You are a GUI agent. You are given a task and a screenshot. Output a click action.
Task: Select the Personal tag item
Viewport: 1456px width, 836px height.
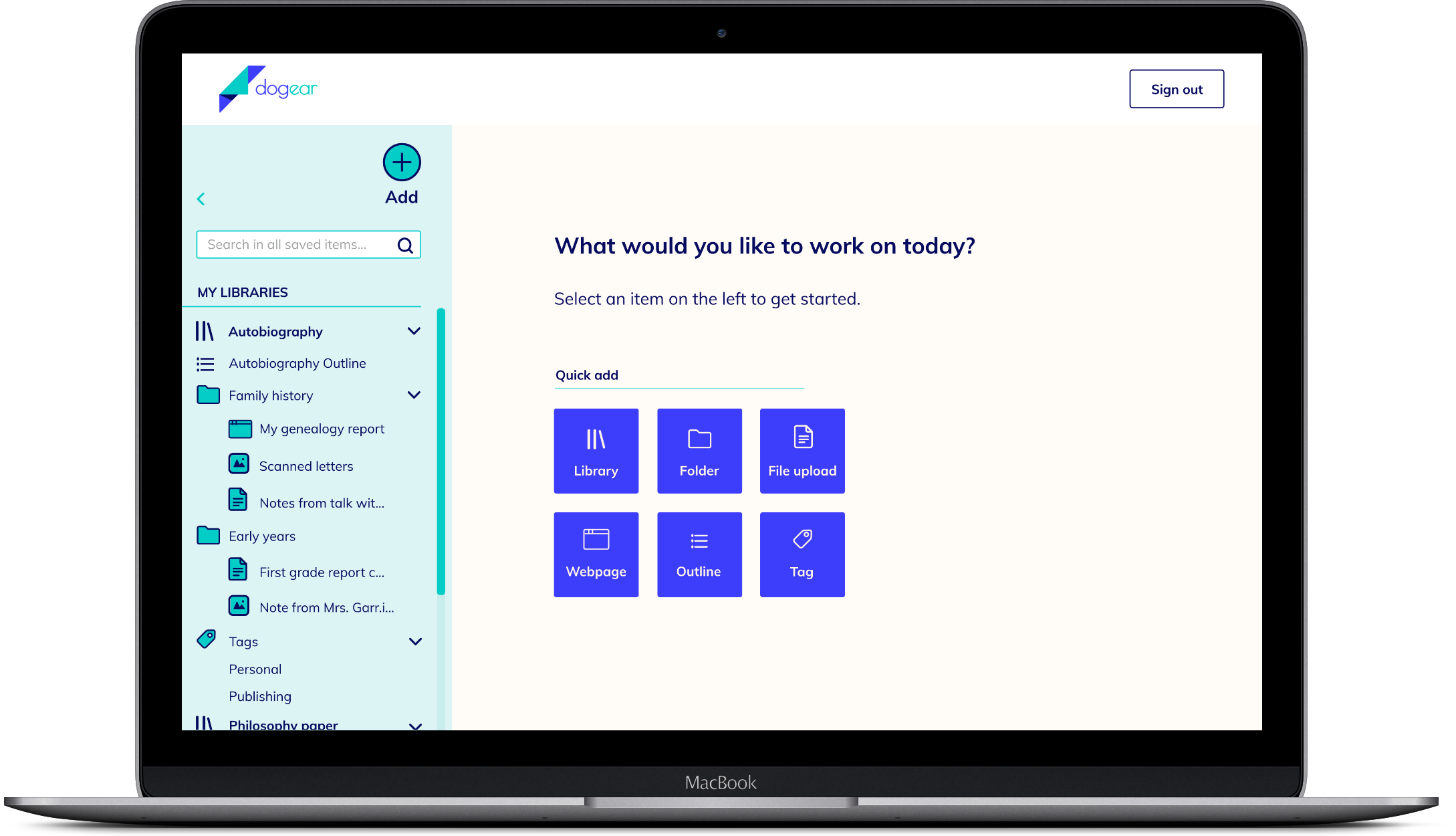(x=255, y=670)
